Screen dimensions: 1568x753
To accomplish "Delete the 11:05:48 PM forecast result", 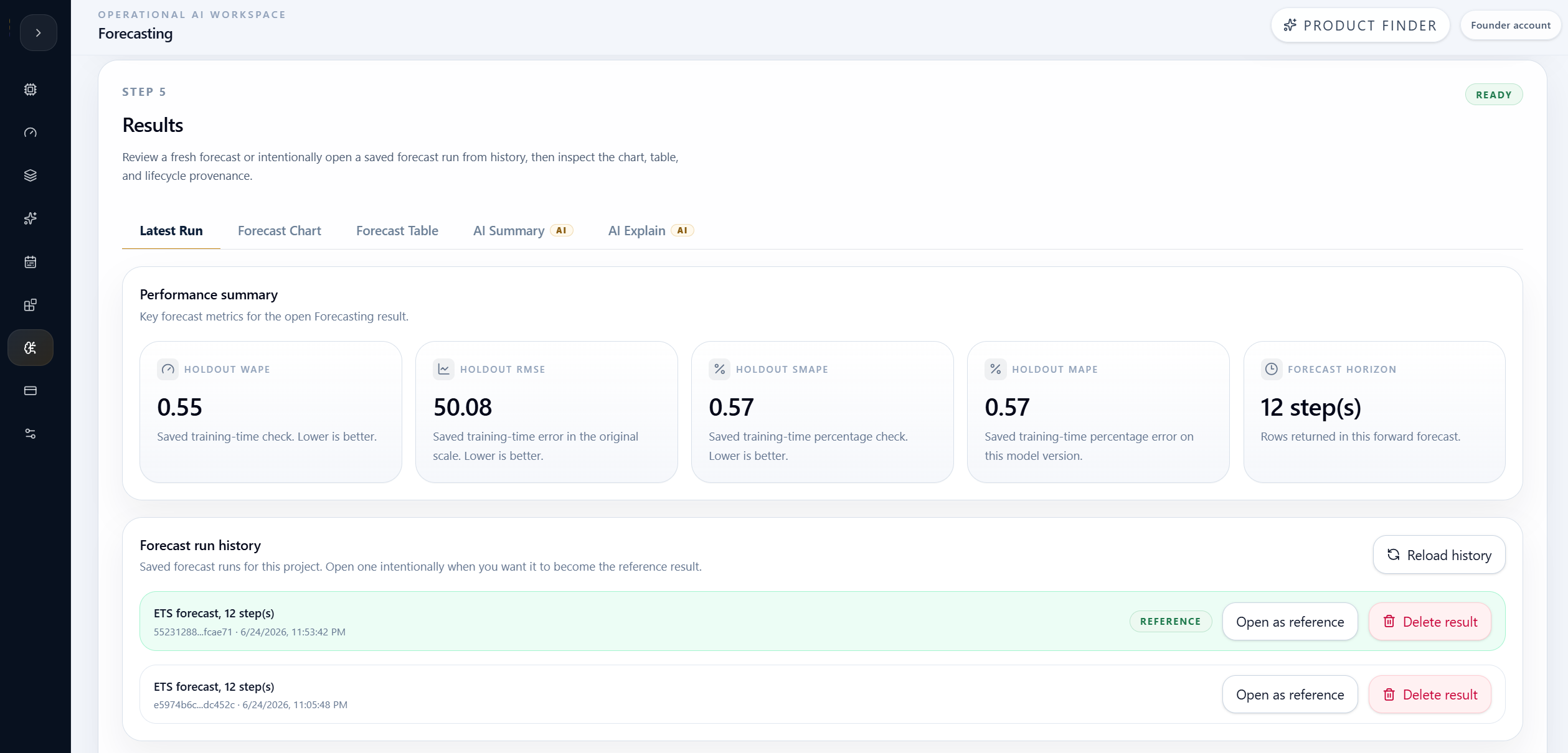I will [1430, 695].
